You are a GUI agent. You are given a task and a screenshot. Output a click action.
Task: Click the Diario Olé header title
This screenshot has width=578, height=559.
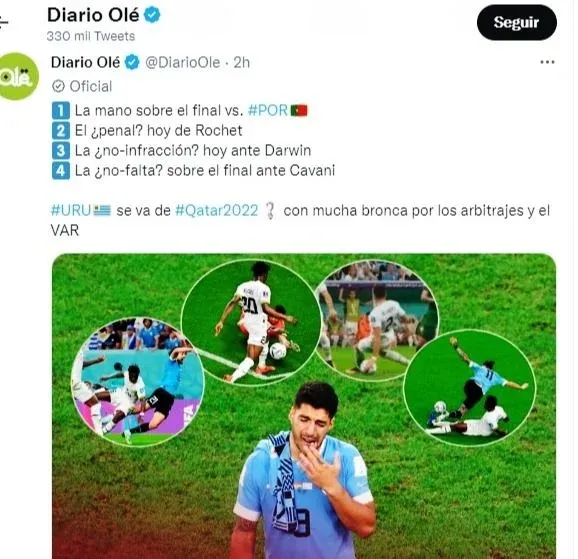93,15
